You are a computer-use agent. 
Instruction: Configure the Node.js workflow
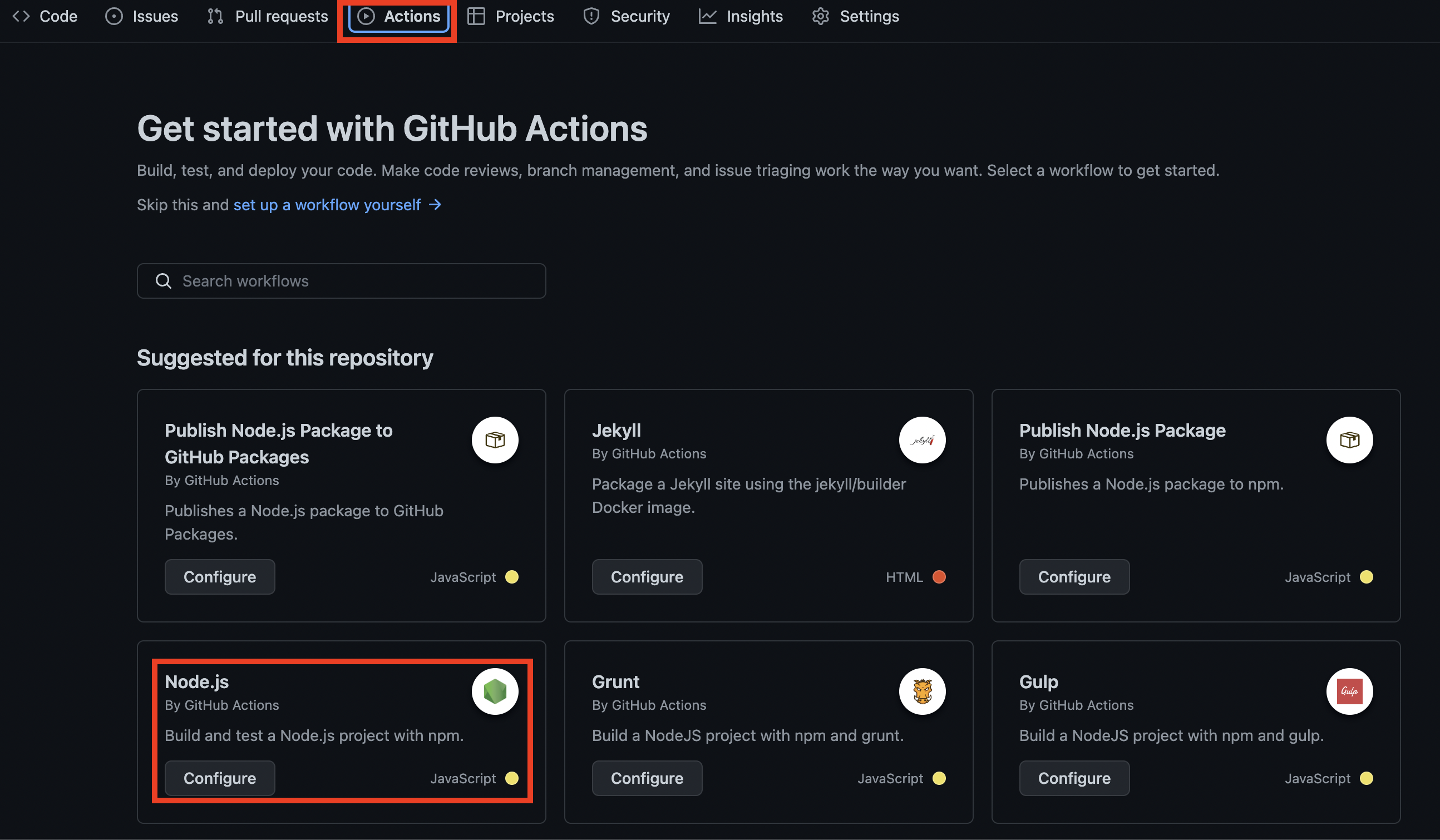[219, 778]
